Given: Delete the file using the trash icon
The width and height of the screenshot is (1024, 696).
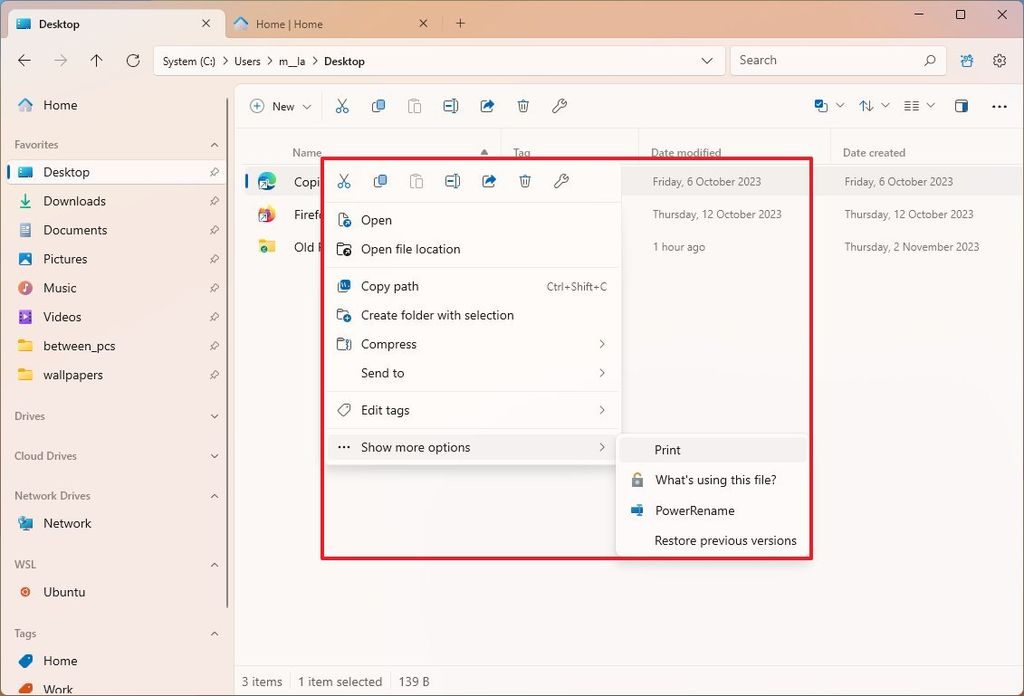Looking at the screenshot, I should click(523, 105).
